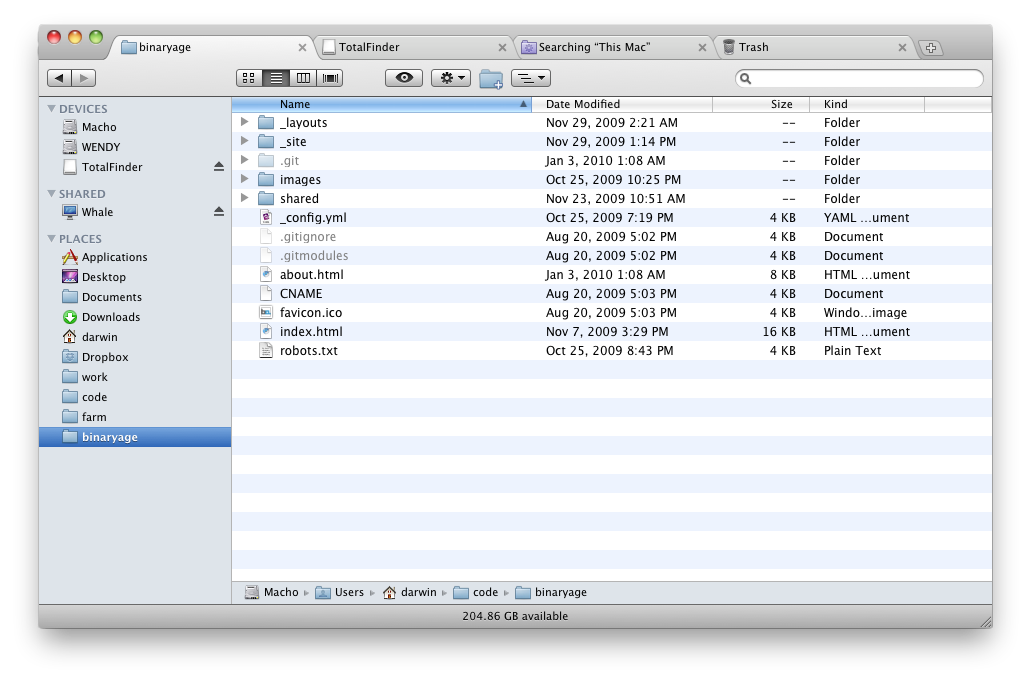Click the Quick Look eye icon
The height and width of the screenshot is (683, 1032).
point(403,78)
